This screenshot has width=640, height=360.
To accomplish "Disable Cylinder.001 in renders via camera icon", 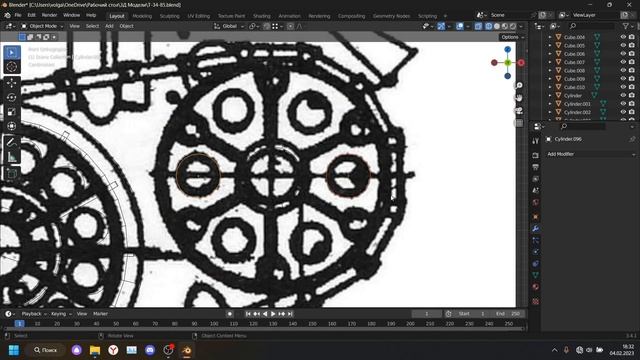I will (x=632, y=104).
